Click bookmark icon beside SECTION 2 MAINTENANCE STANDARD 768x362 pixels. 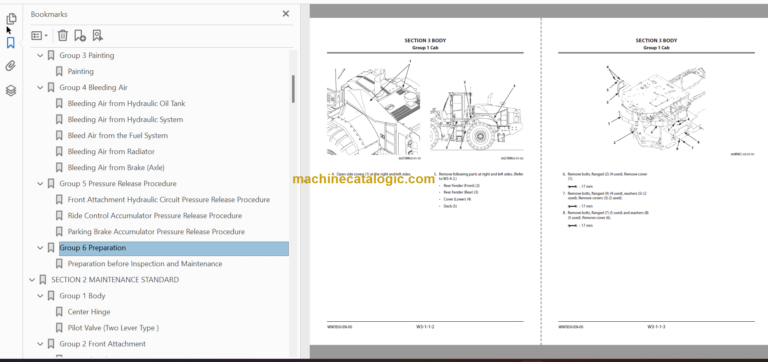[43, 280]
